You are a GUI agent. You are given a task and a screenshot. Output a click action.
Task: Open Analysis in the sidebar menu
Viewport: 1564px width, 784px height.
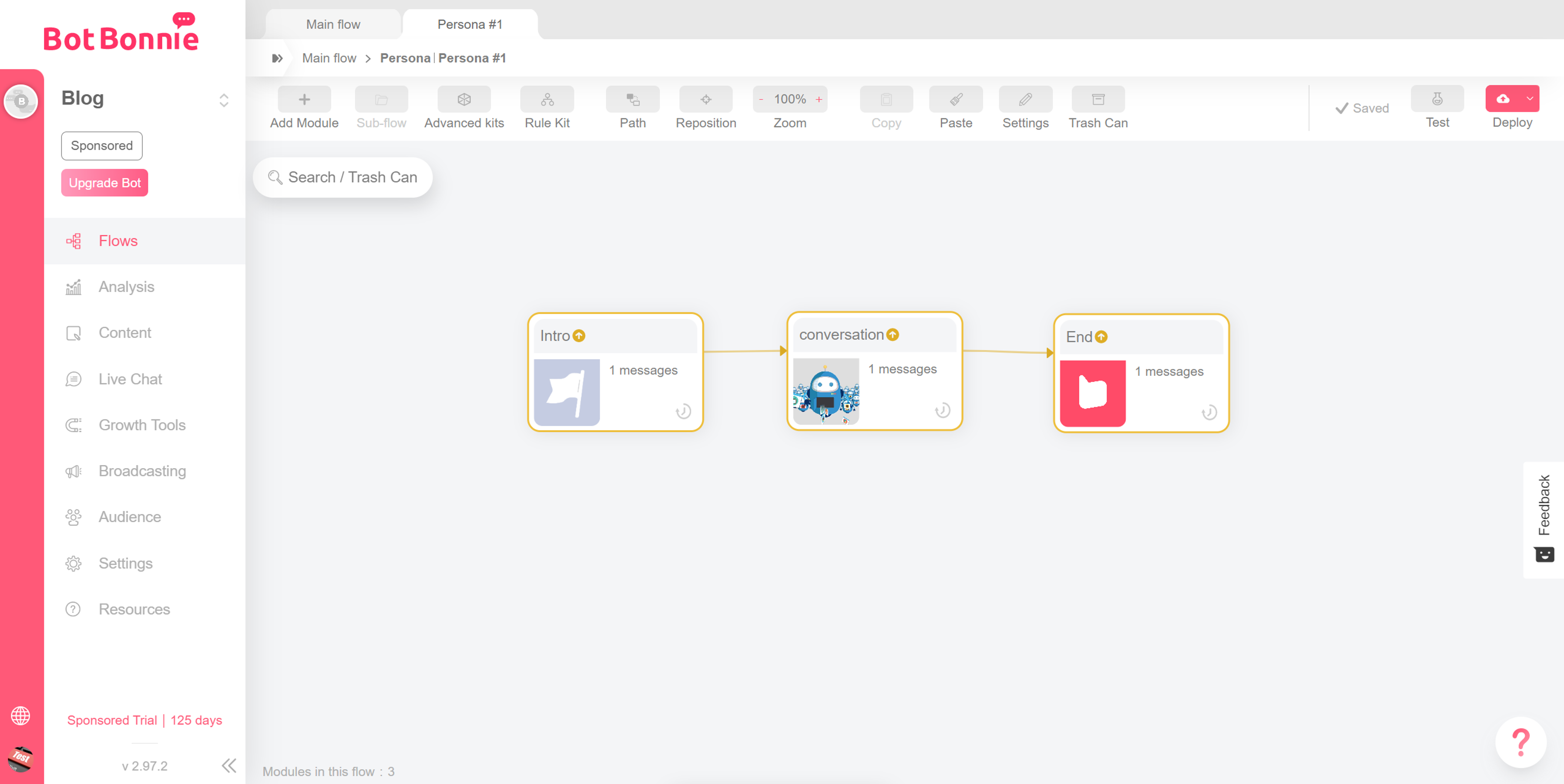(x=126, y=287)
